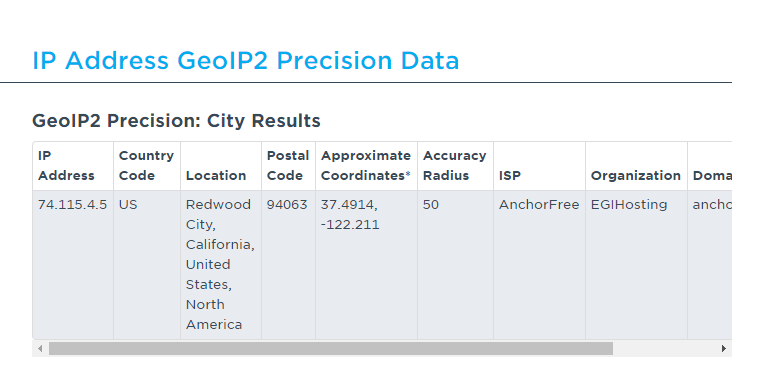Click the left scroll arrow of the table scrollbar
The image size is (765, 374).
pos(40,349)
